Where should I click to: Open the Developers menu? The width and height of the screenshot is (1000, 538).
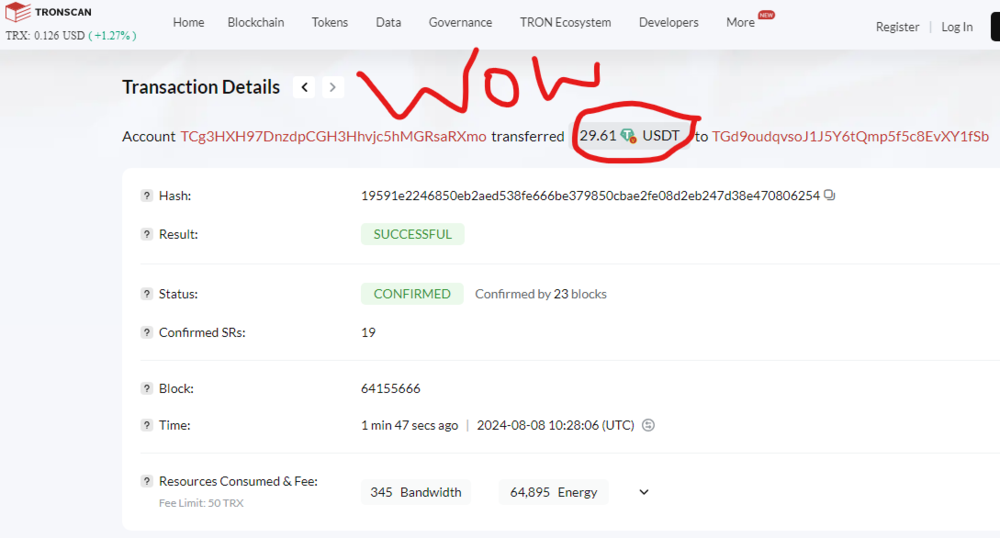[668, 22]
